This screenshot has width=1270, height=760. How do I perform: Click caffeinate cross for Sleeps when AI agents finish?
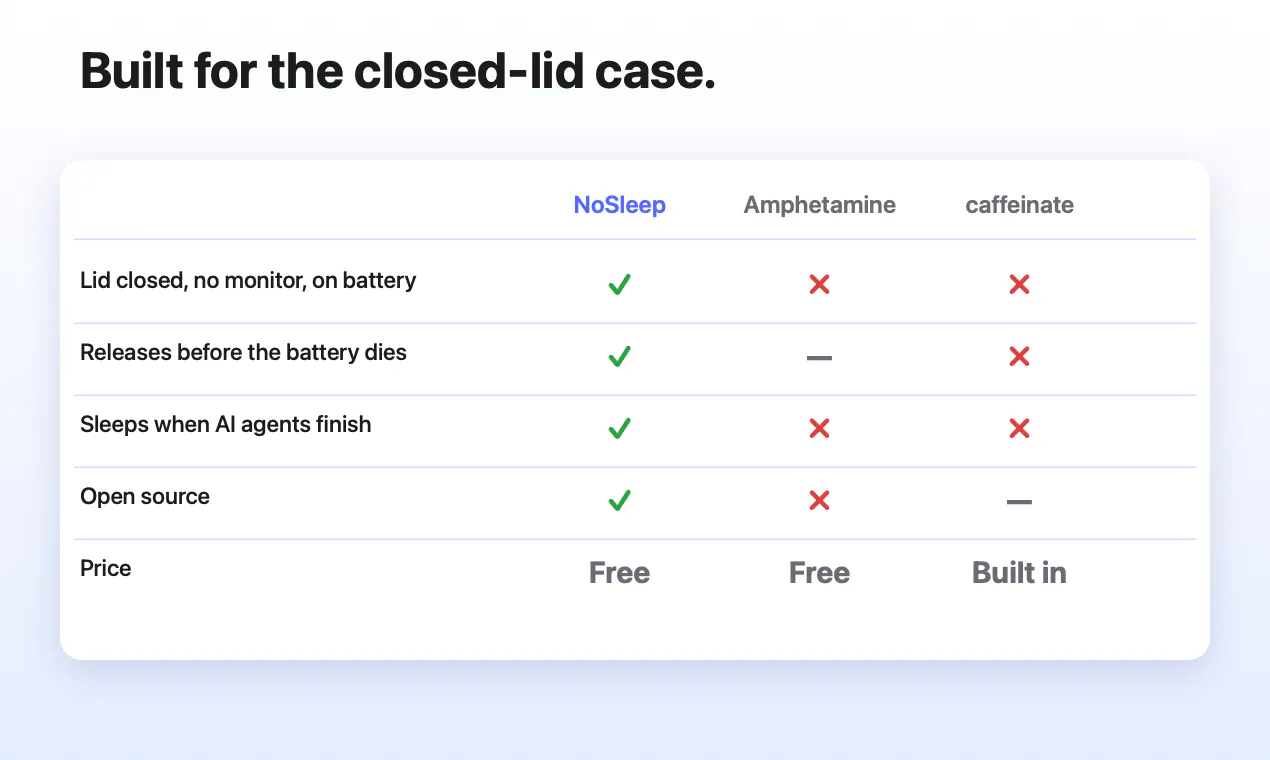pyautogui.click(x=1019, y=429)
